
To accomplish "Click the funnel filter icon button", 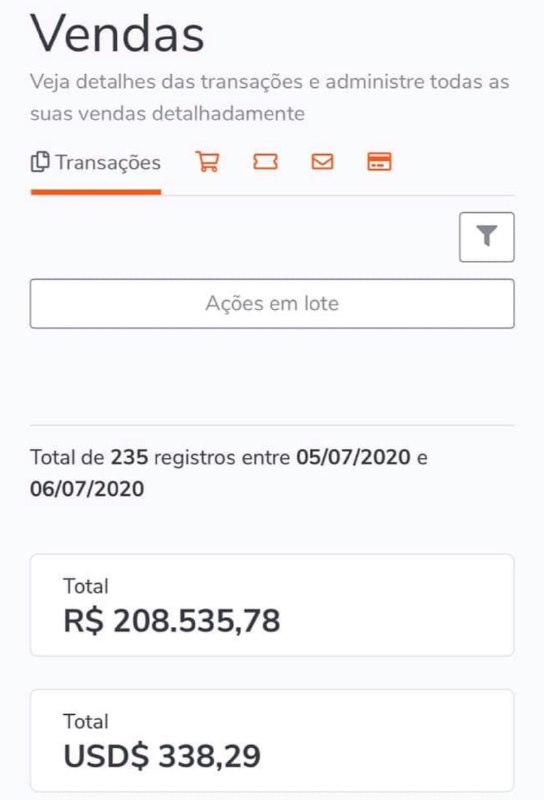I will pos(487,237).
